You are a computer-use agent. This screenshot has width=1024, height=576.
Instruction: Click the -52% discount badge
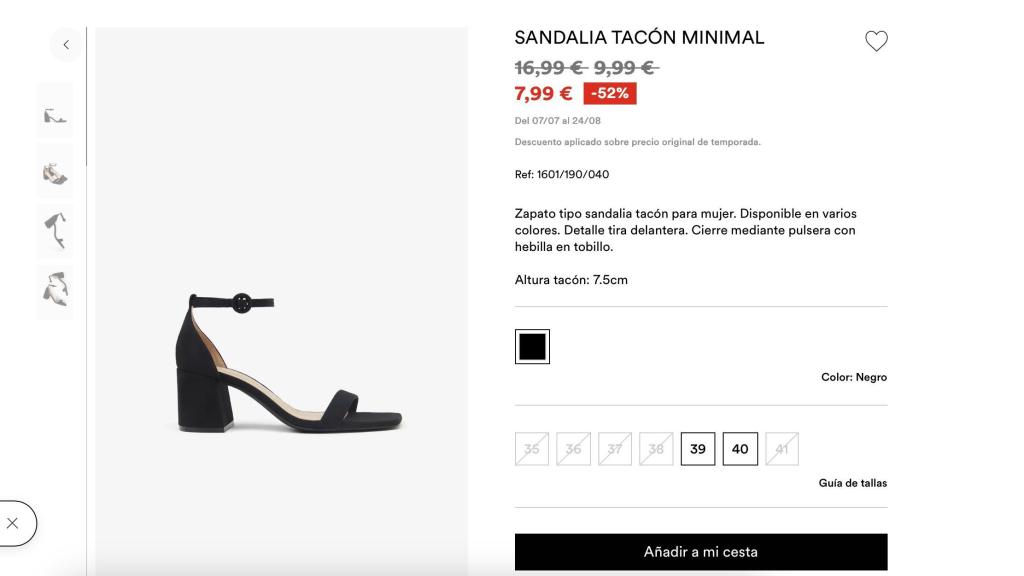609,91
